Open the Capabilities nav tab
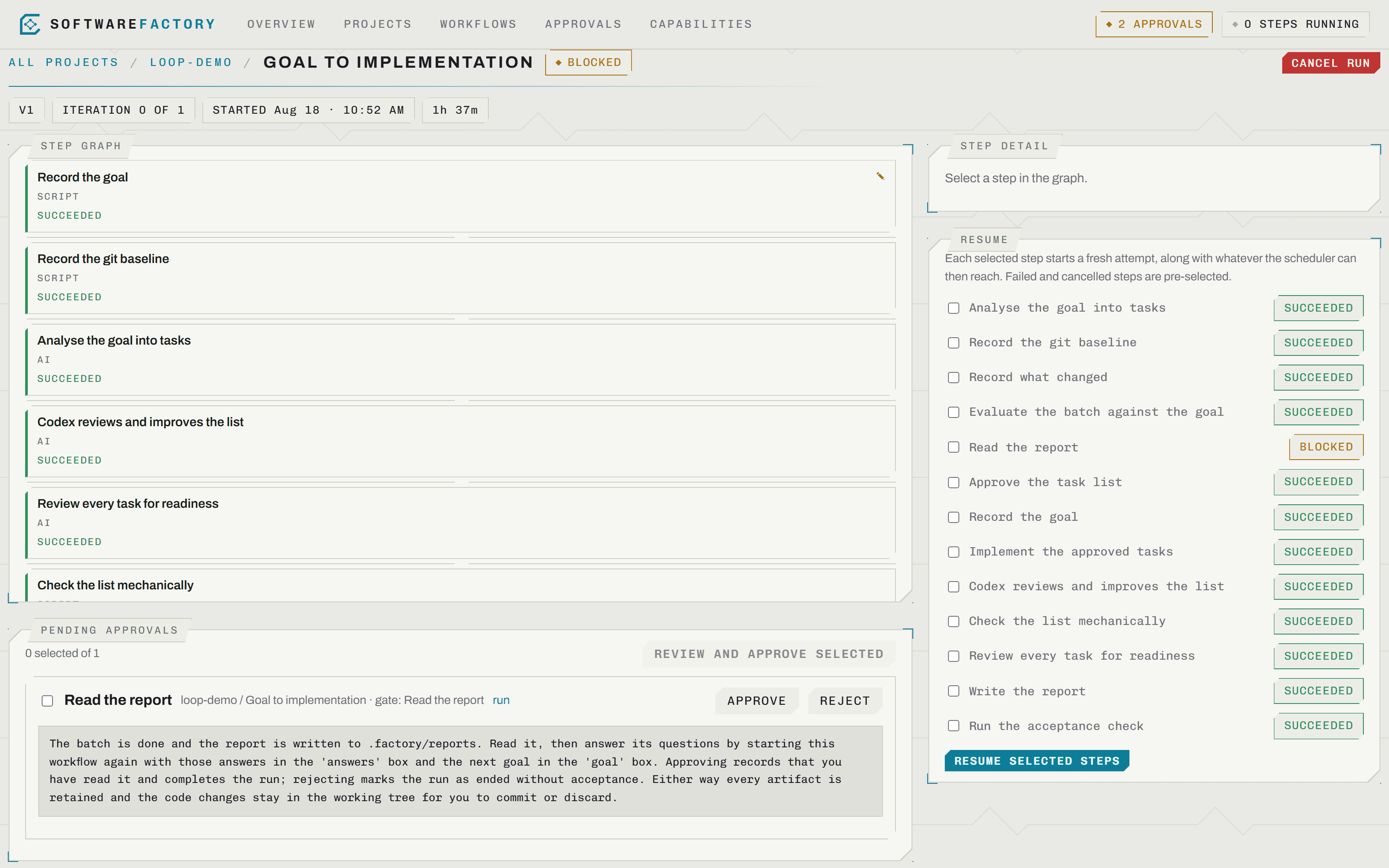This screenshot has height=868, width=1389. 701,24
